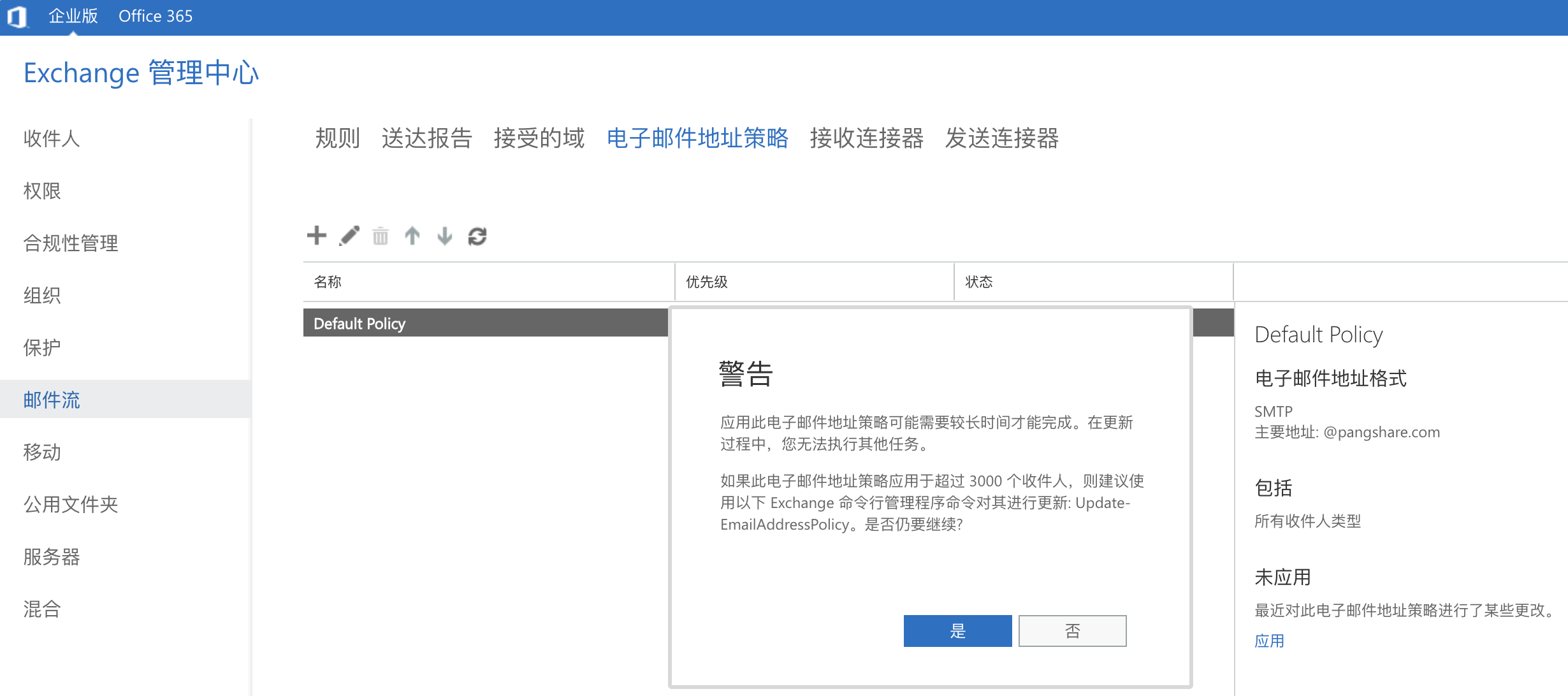Click the pencil edit icon

[349, 236]
